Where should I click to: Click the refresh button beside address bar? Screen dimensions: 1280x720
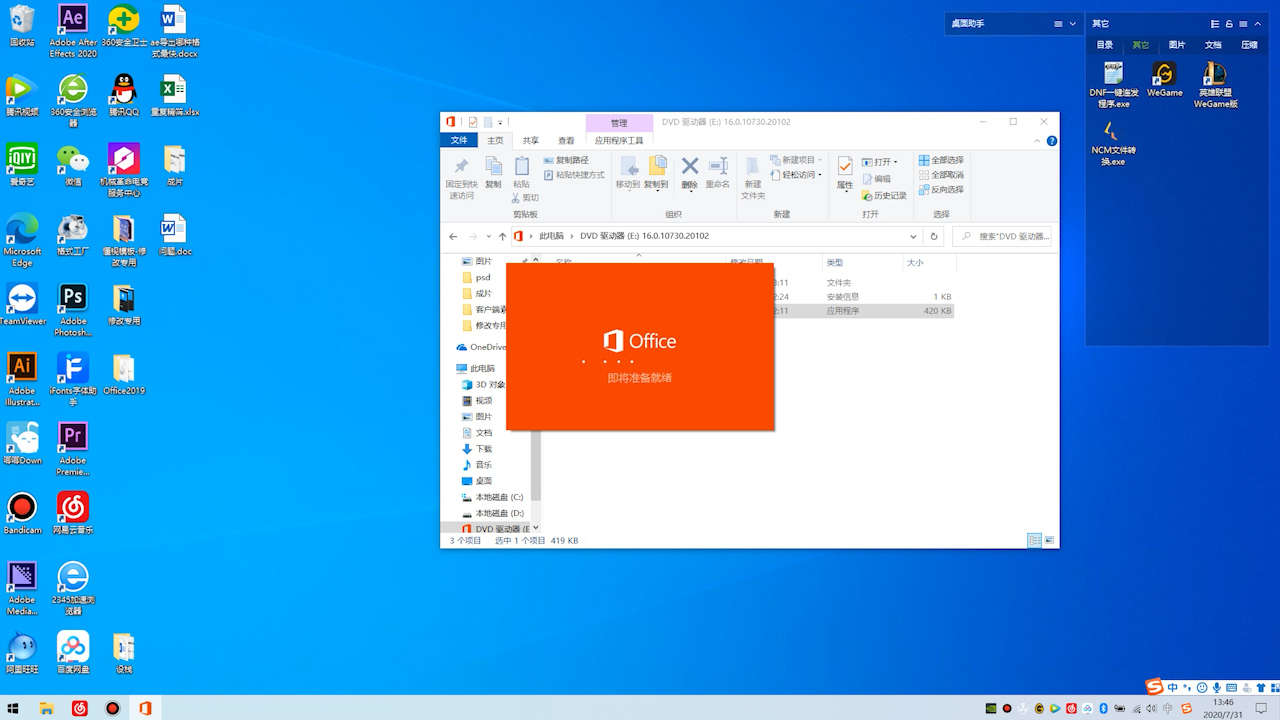click(934, 237)
